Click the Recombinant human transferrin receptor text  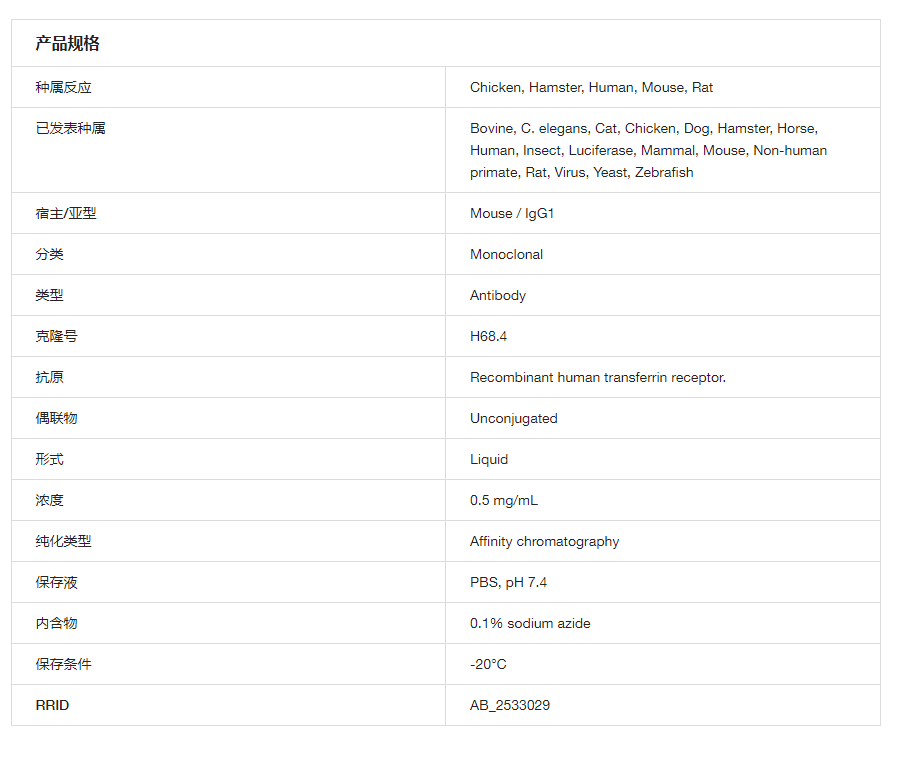click(598, 378)
